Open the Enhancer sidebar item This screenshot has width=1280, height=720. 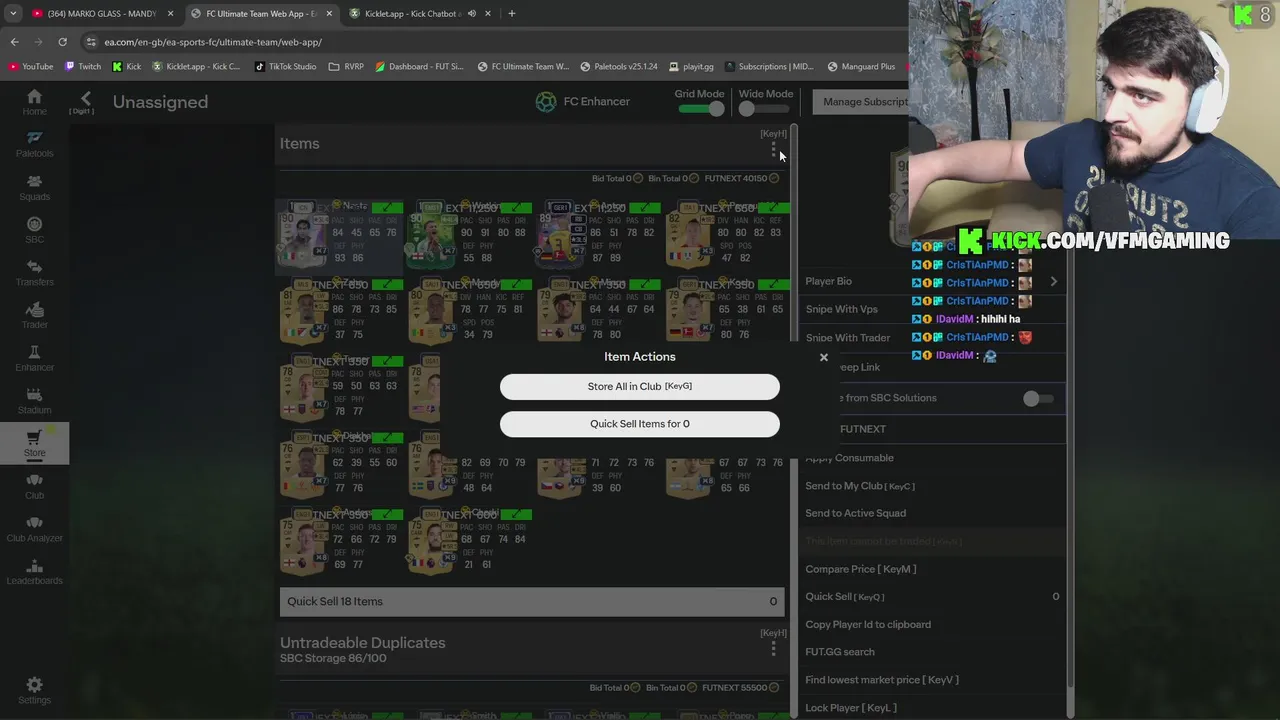(34, 358)
